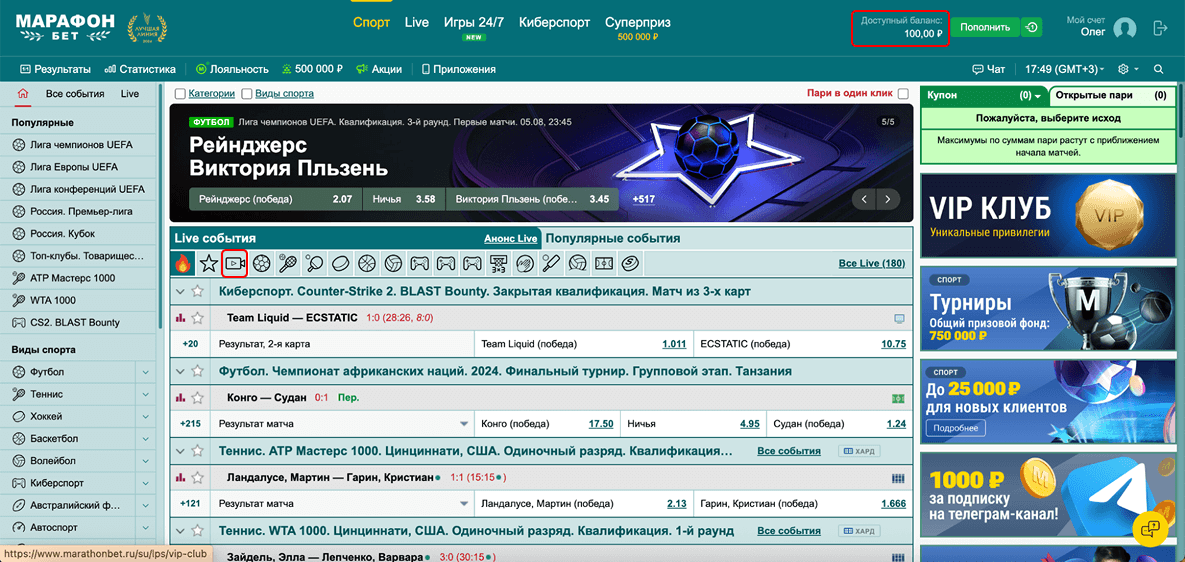Open Результат матча dropdown for Конго — Судан
This screenshot has width=1185, height=562.
click(463, 424)
